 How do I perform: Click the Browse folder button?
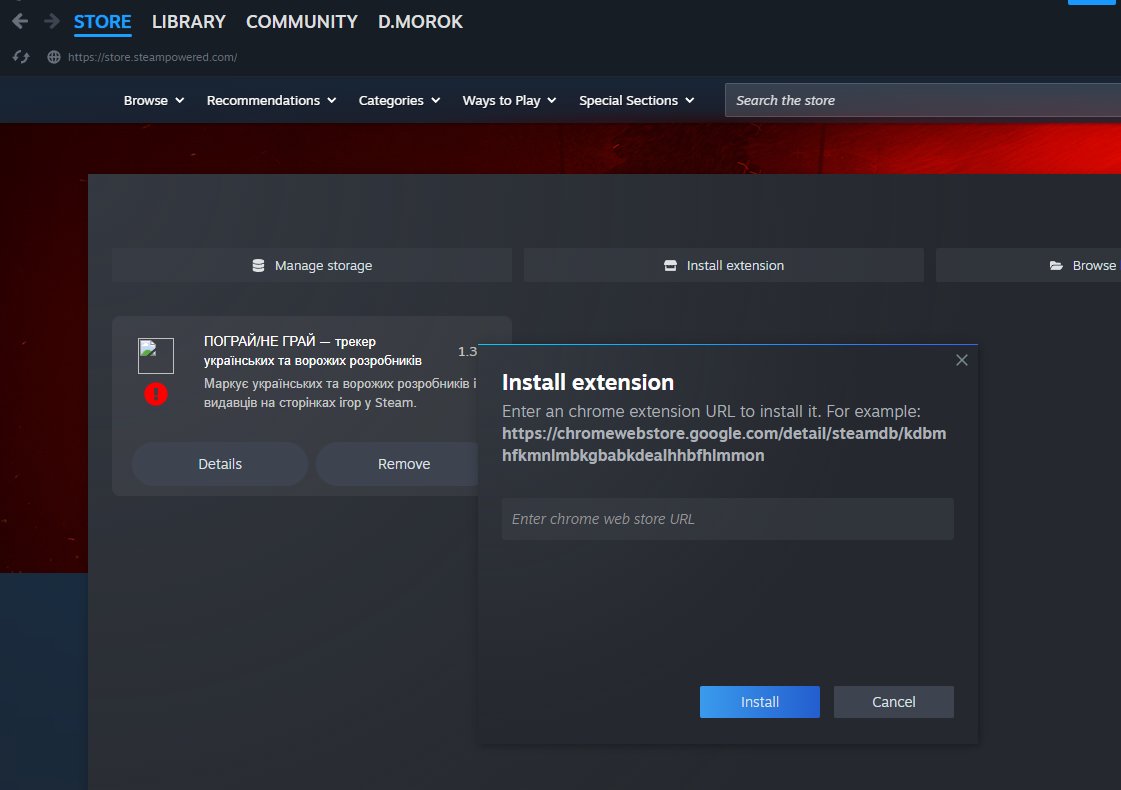pos(1028,265)
